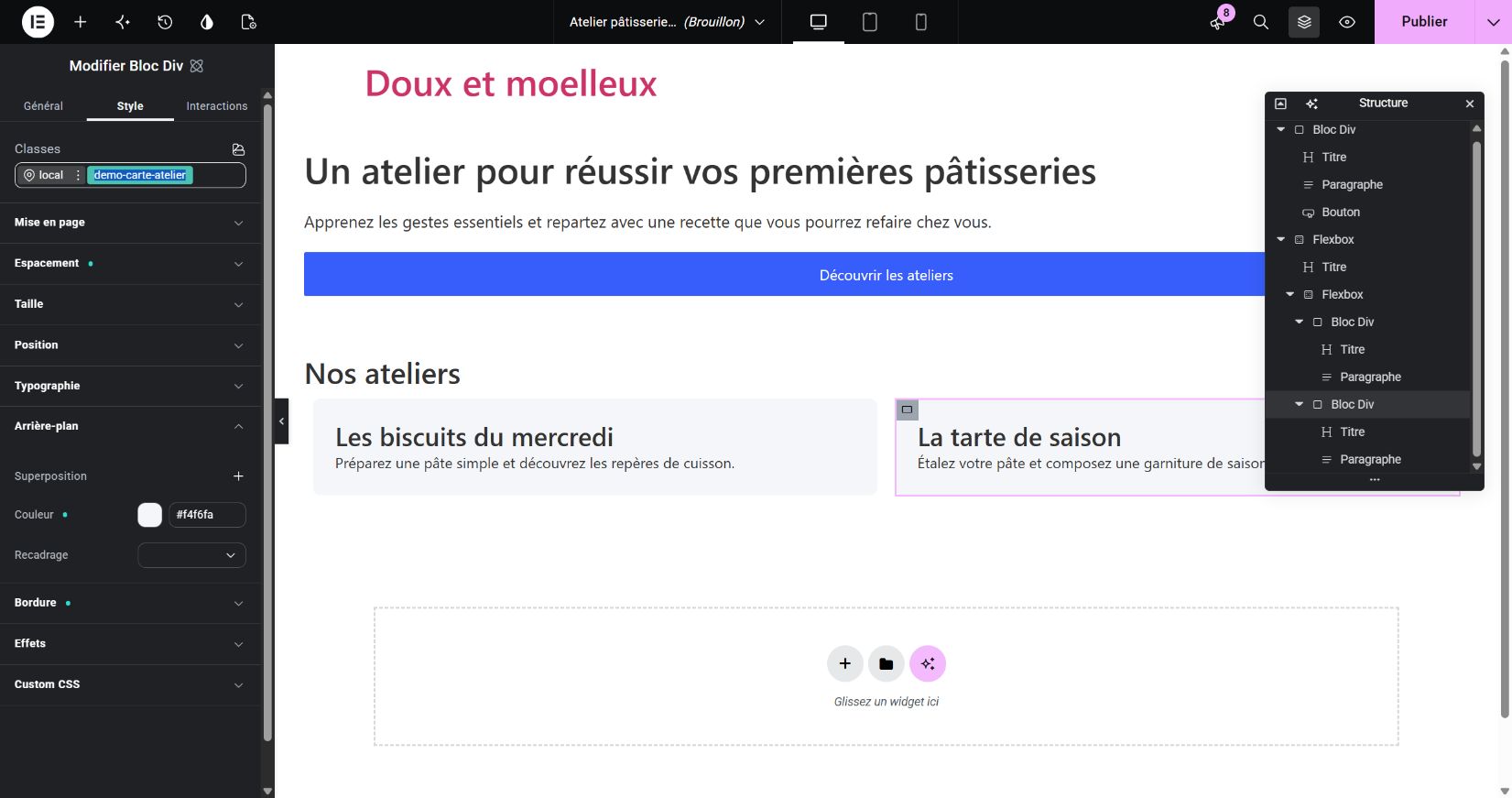Select the Style tab
1512x798 pixels.
[x=130, y=106]
